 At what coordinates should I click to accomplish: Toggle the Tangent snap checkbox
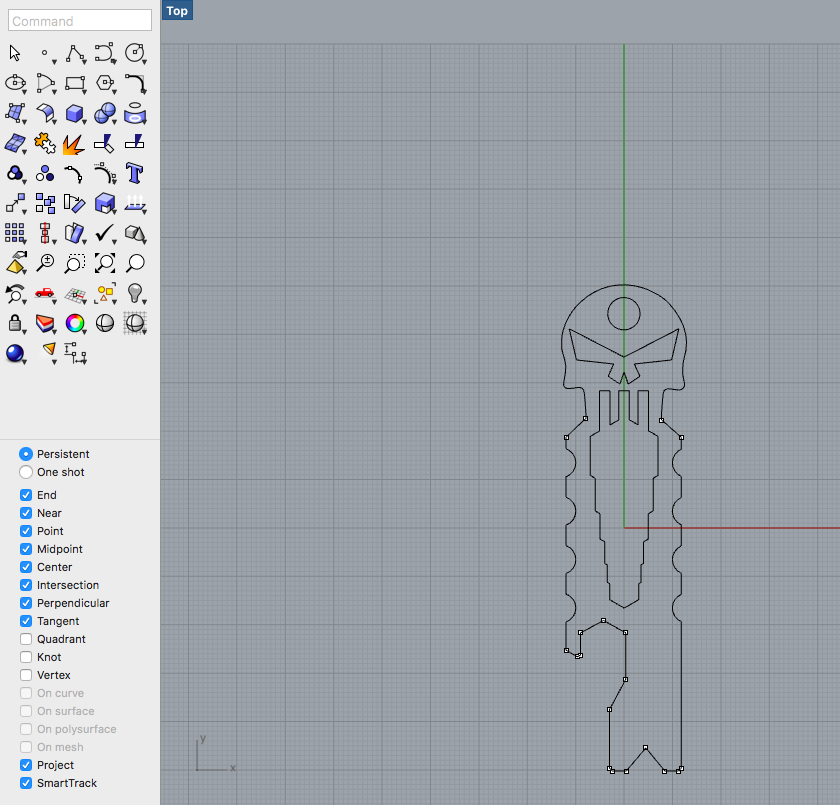[26, 621]
